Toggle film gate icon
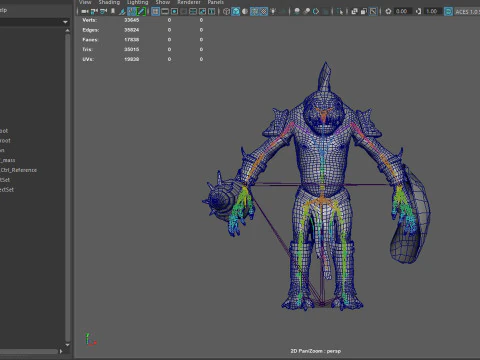 pos(165,11)
